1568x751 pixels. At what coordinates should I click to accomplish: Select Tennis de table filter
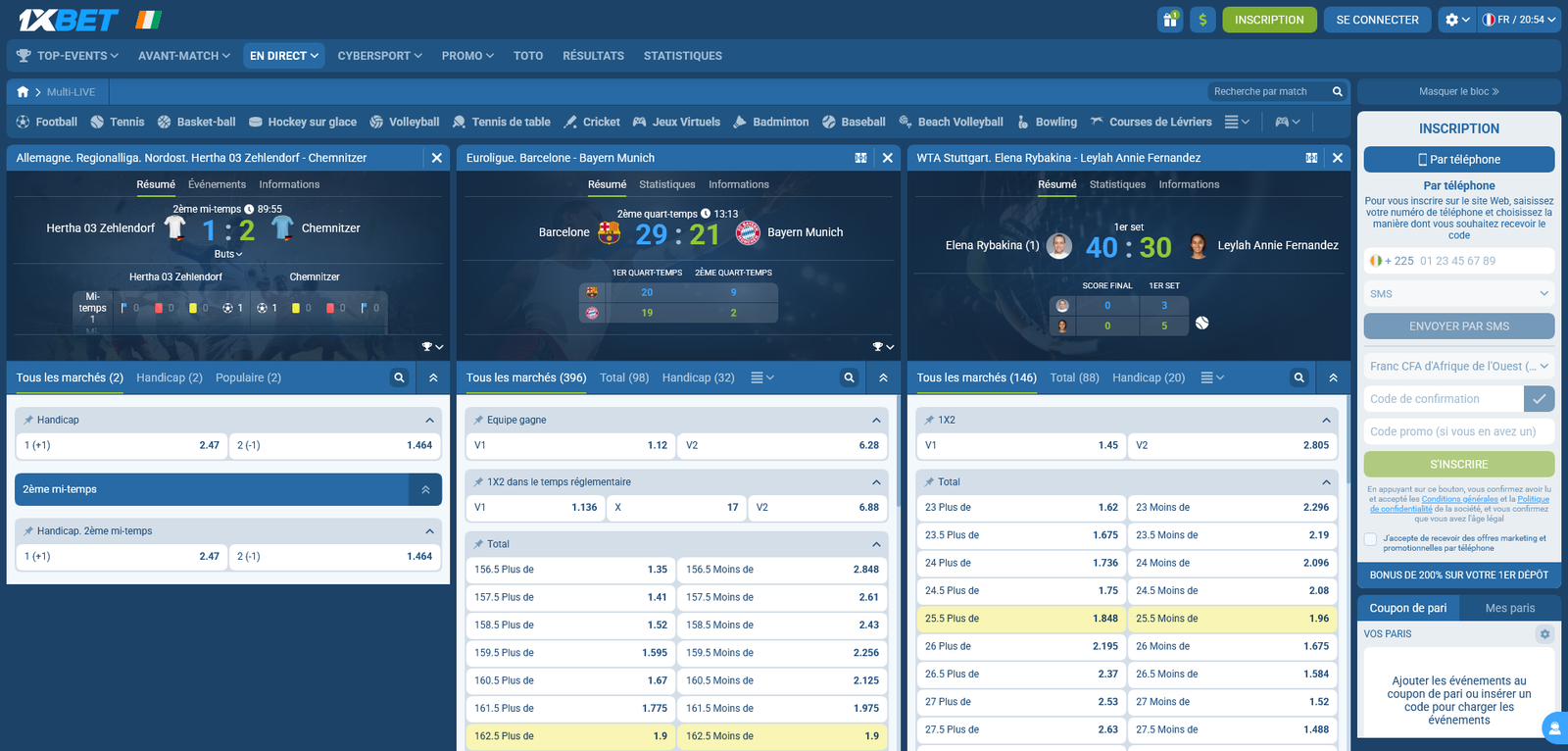pyautogui.click(x=502, y=122)
